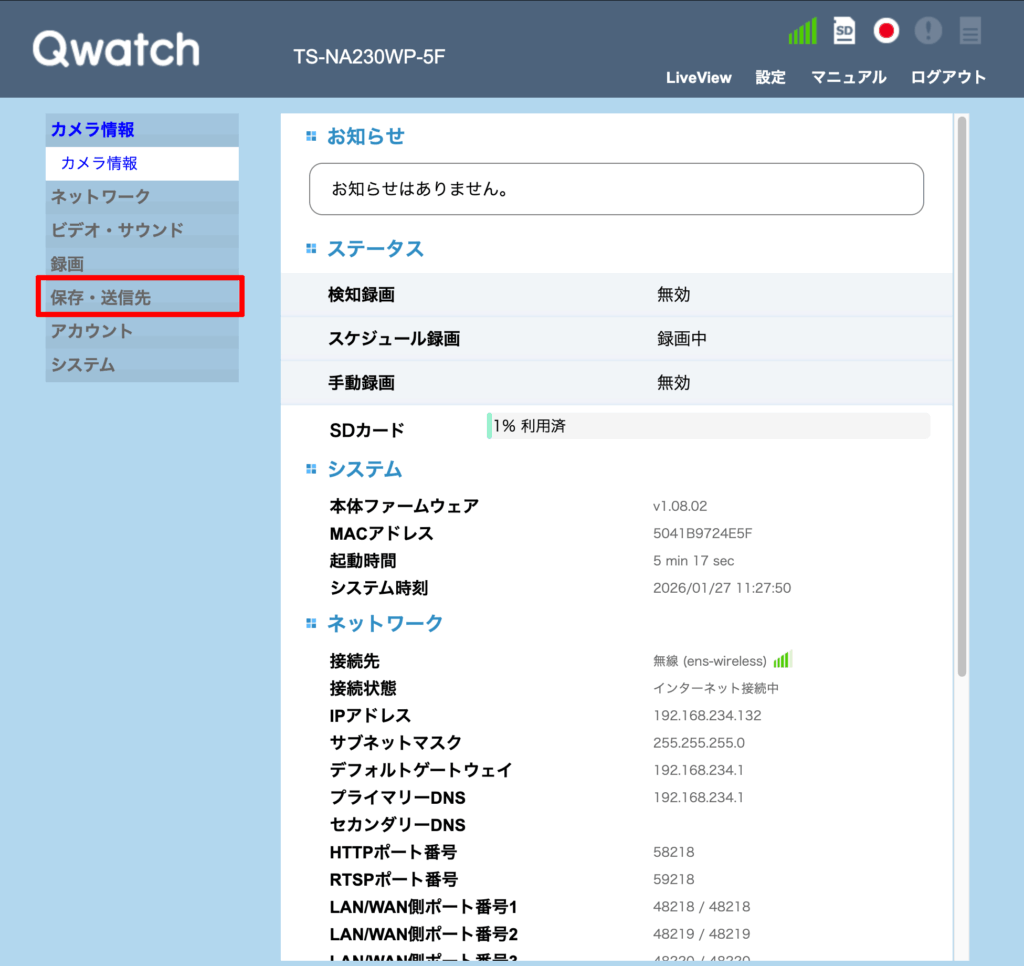Click the vertical scrollbar of the content panel
The width and height of the screenshot is (1024, 966).
coord(962,400)
